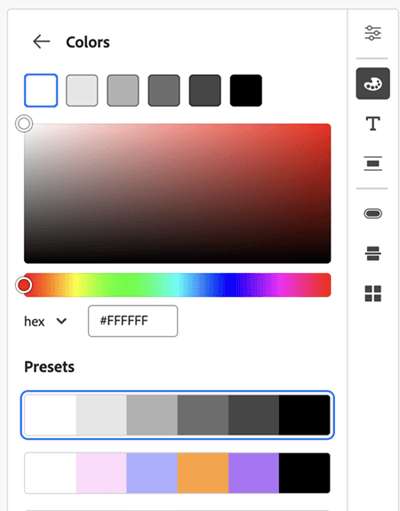Choose the pink-purple-orange preset palette
The width and height of the screenshot is (400, 511).
pos(177,473)
